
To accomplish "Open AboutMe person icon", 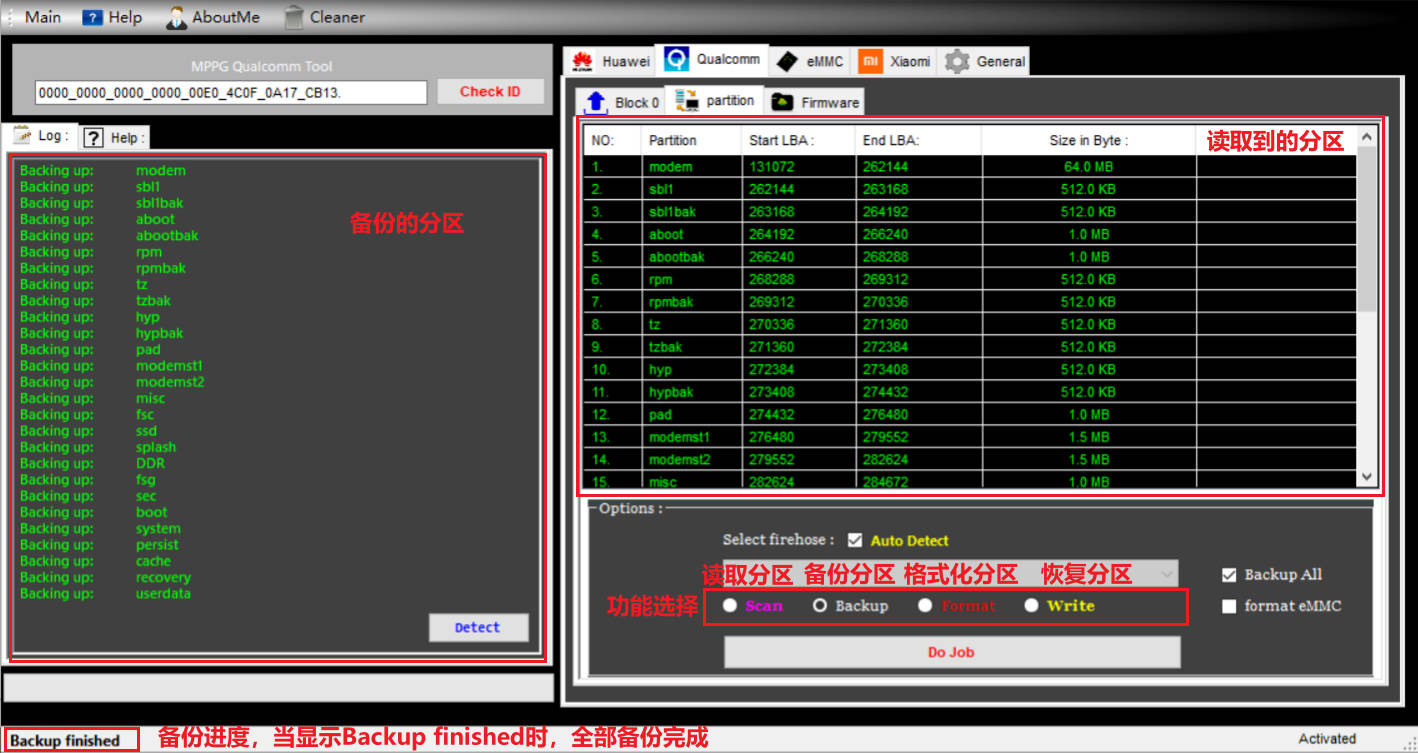I will tap(177, 17).
